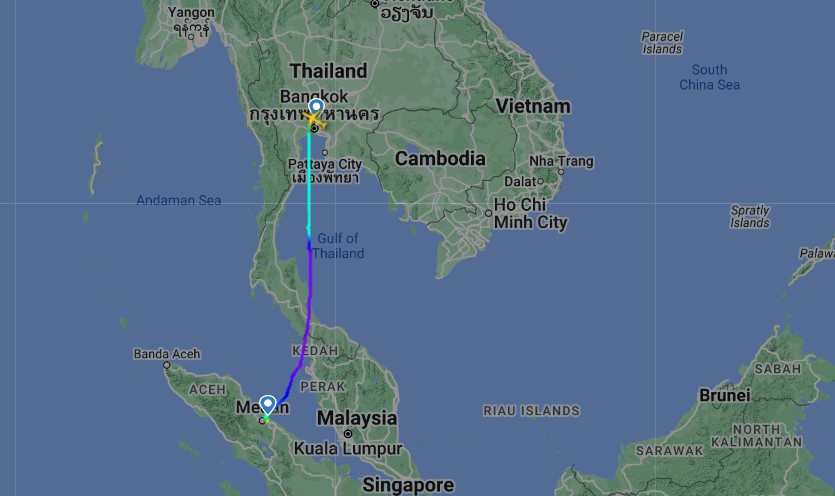The image size is (835, 496).
Task: Select the destination pin marker at Bangkok
Action: [x=316, y=108]
